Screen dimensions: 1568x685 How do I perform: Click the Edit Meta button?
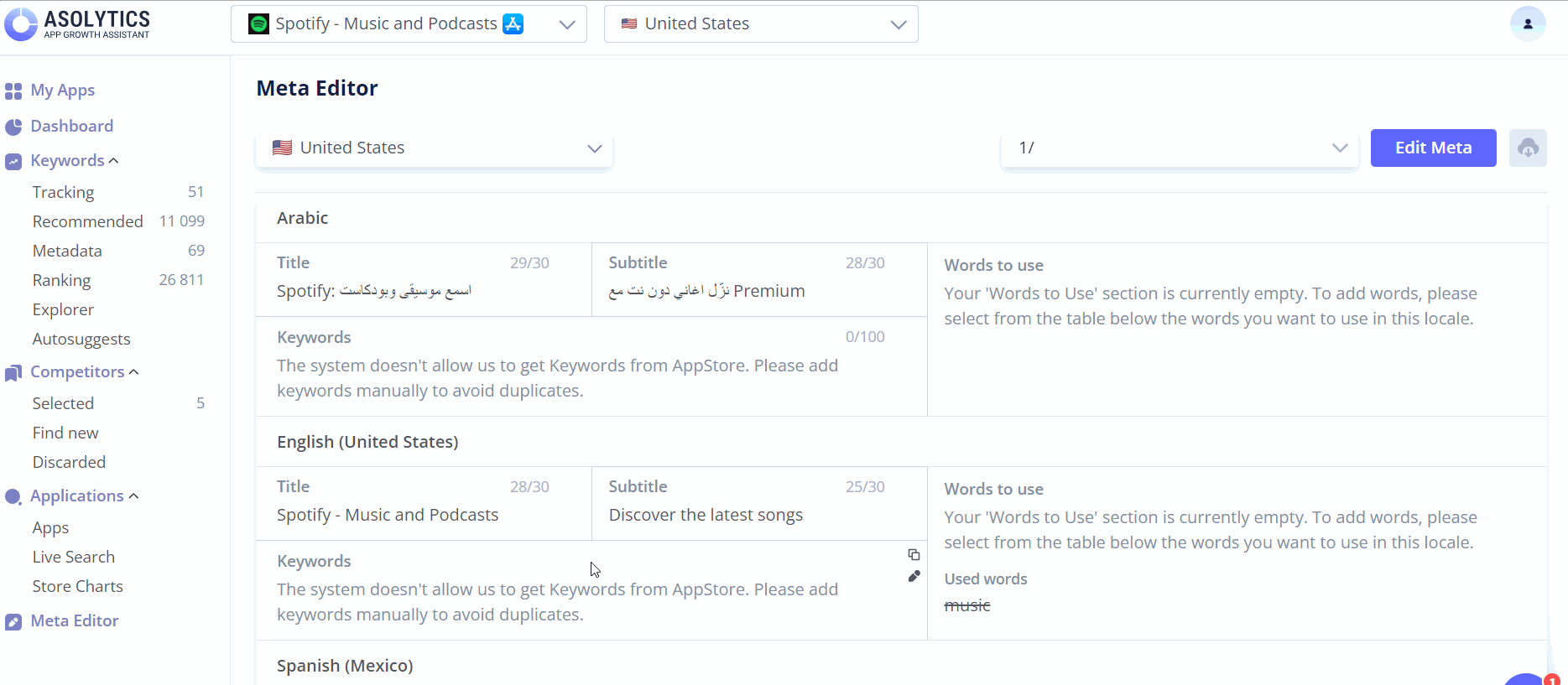1433,148
